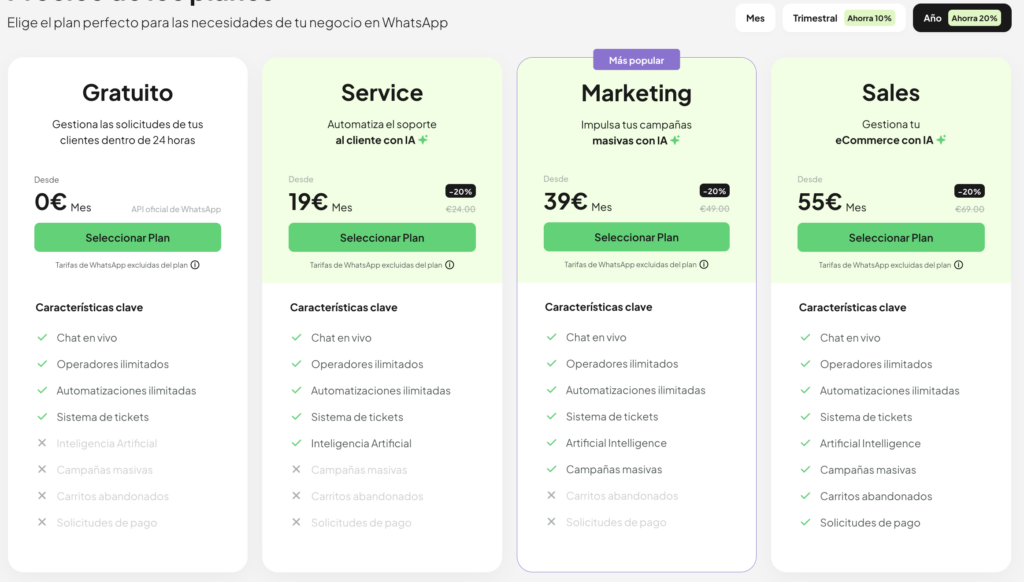Viewport: 1024px width, 582px height.
Task: Select the Gratuito plan
Action: coord(128,238)
